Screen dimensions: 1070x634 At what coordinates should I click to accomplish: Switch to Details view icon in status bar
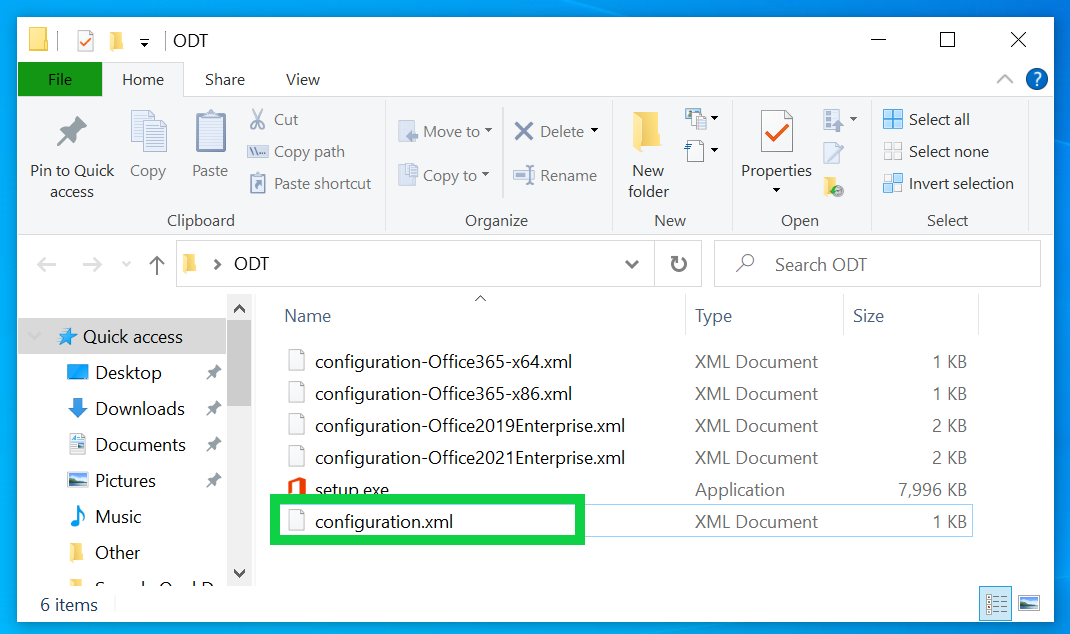coord(996,603)
